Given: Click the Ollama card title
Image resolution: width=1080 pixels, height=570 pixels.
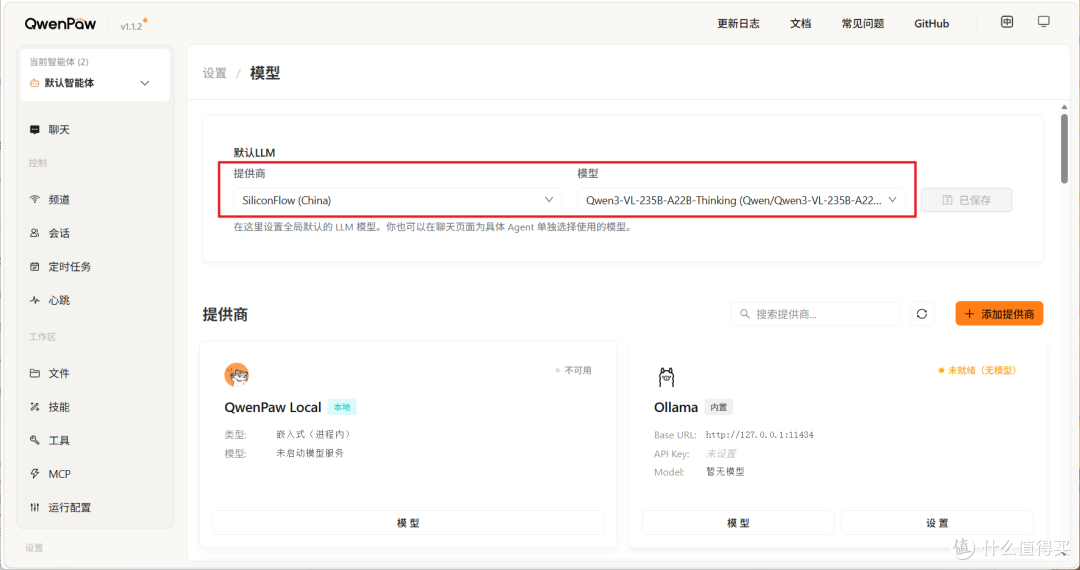Looking at the screenshot, I should point(676,407).
